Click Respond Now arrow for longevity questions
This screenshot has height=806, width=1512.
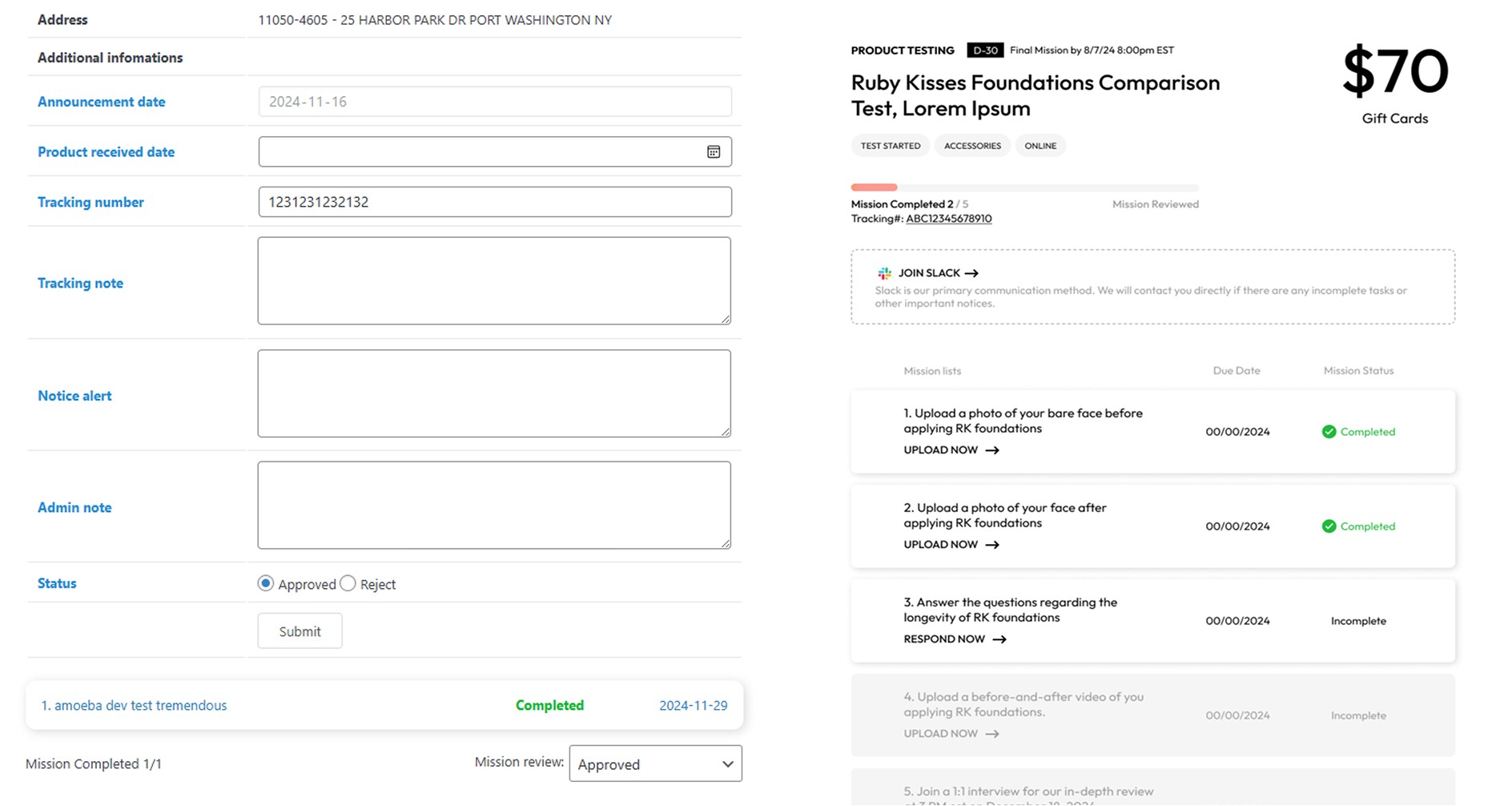pos(999,639)
